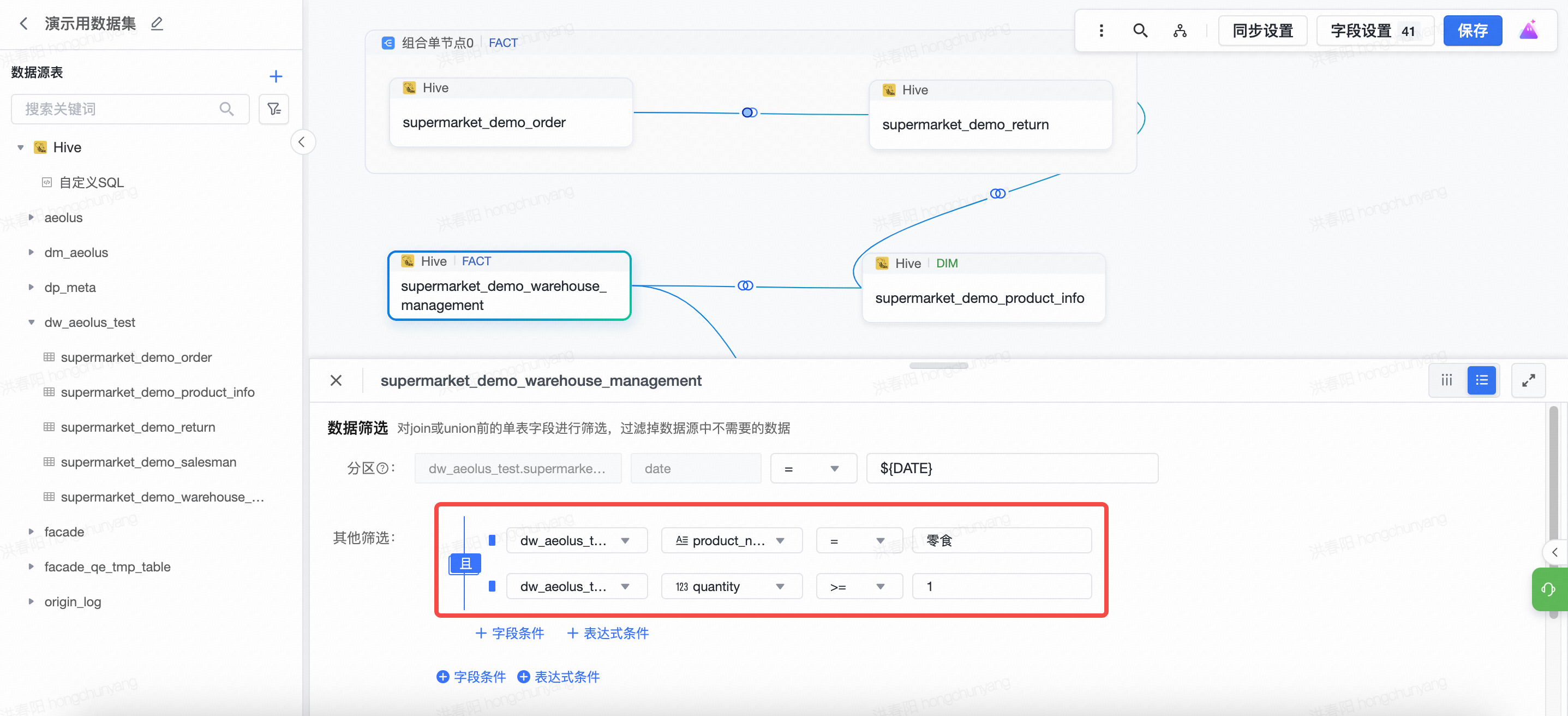Click the search magnifier in top toolbar

click(1140, 31)
